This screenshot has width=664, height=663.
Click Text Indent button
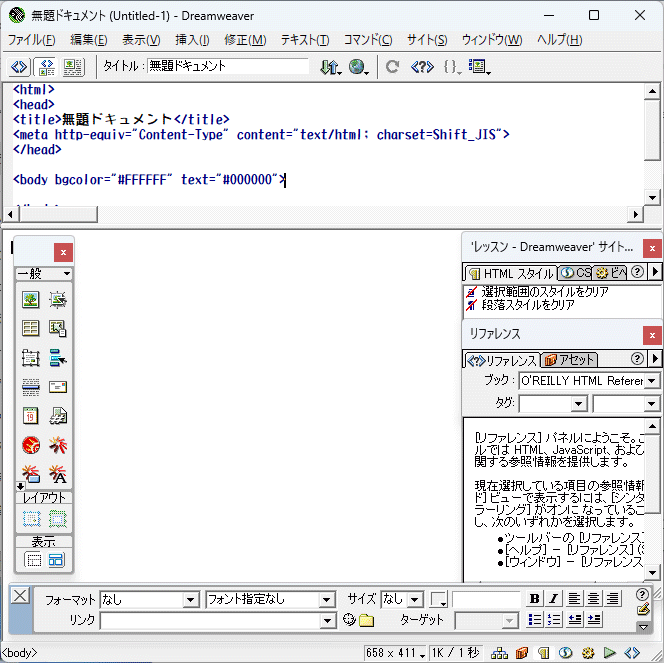pyautogui.click(x=594, y=620)
